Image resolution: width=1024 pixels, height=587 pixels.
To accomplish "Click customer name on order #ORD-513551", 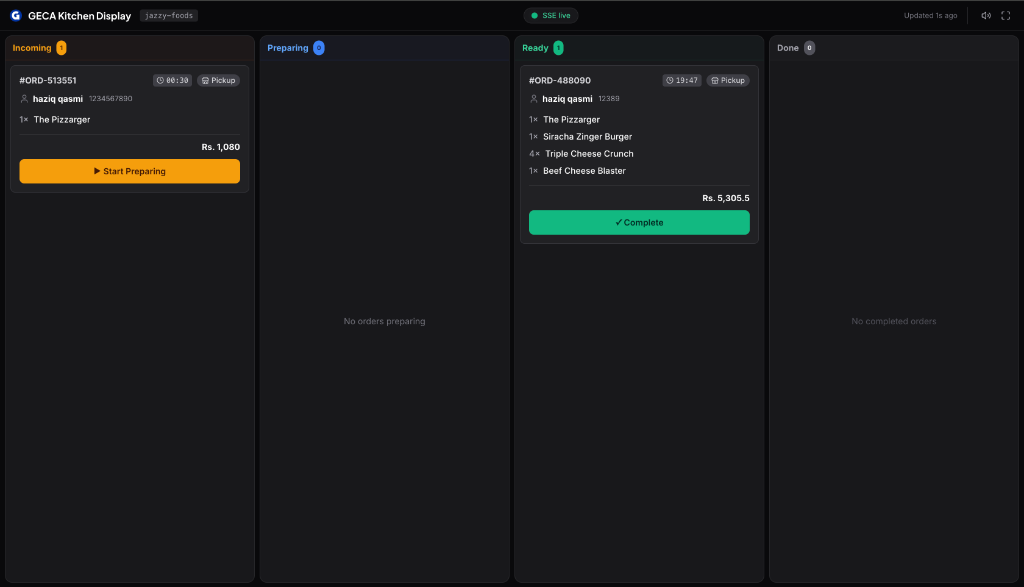I will pos(57,99).
